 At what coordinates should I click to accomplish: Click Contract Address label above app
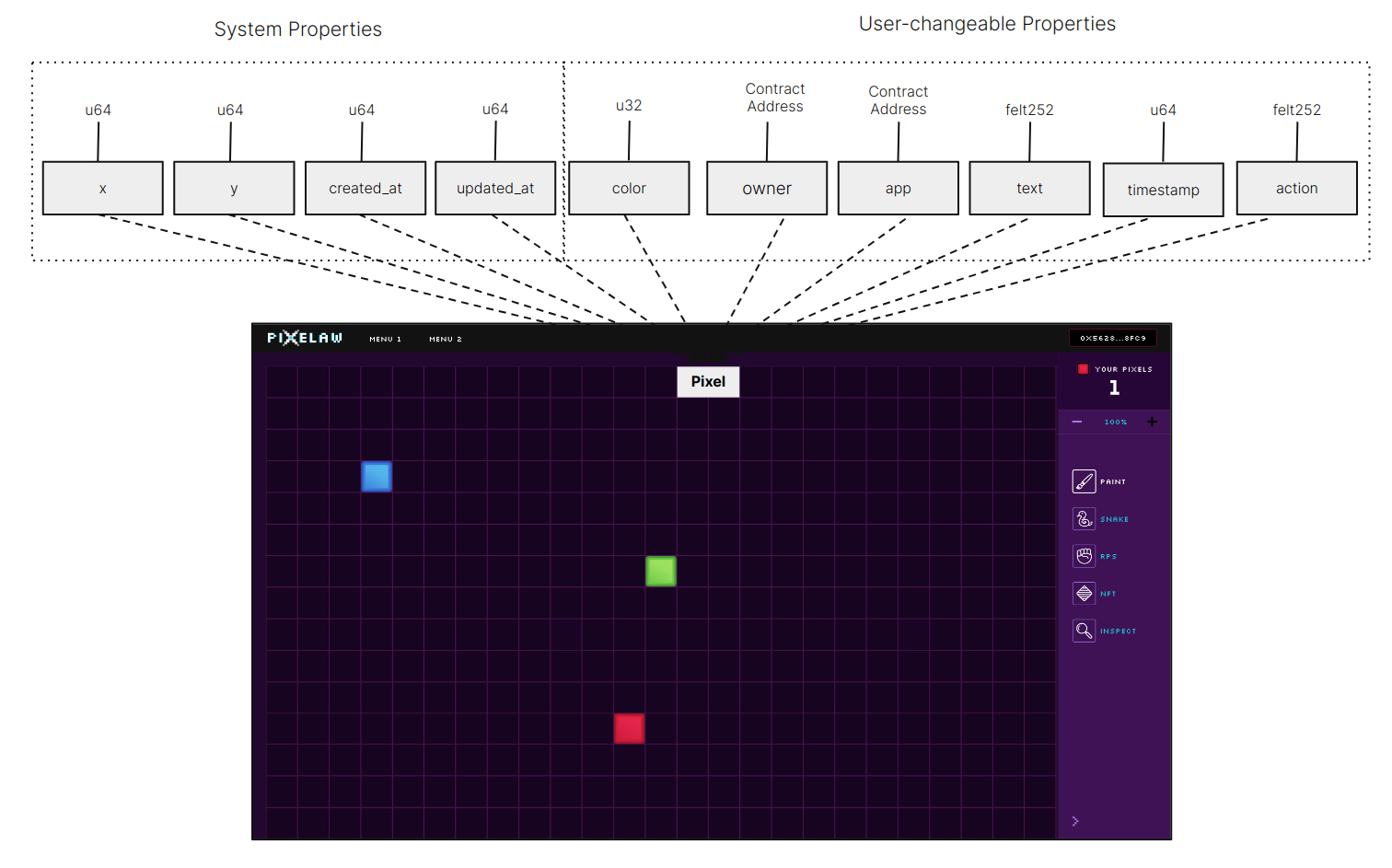(899, 100)
